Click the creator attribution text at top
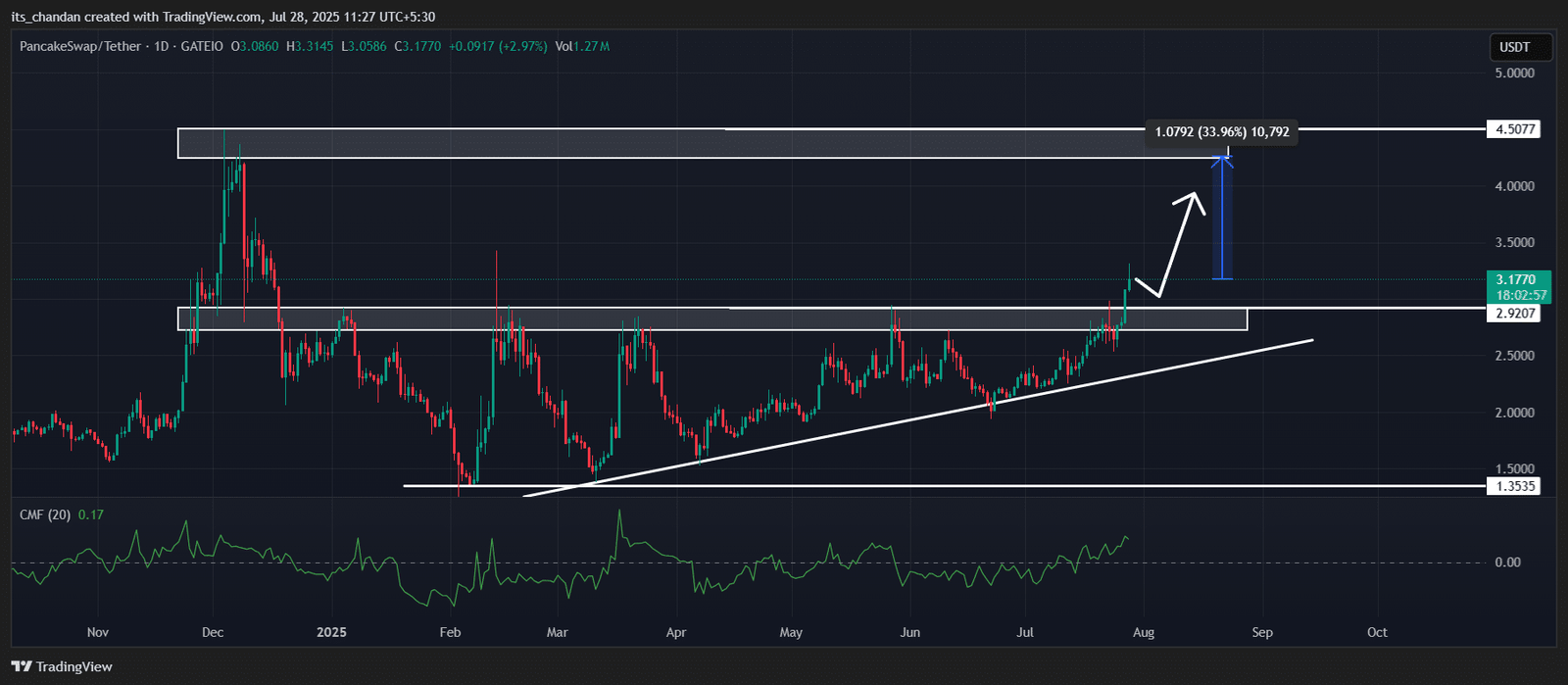The width and height of the screenshot is (1568, 685). (222, 17)
